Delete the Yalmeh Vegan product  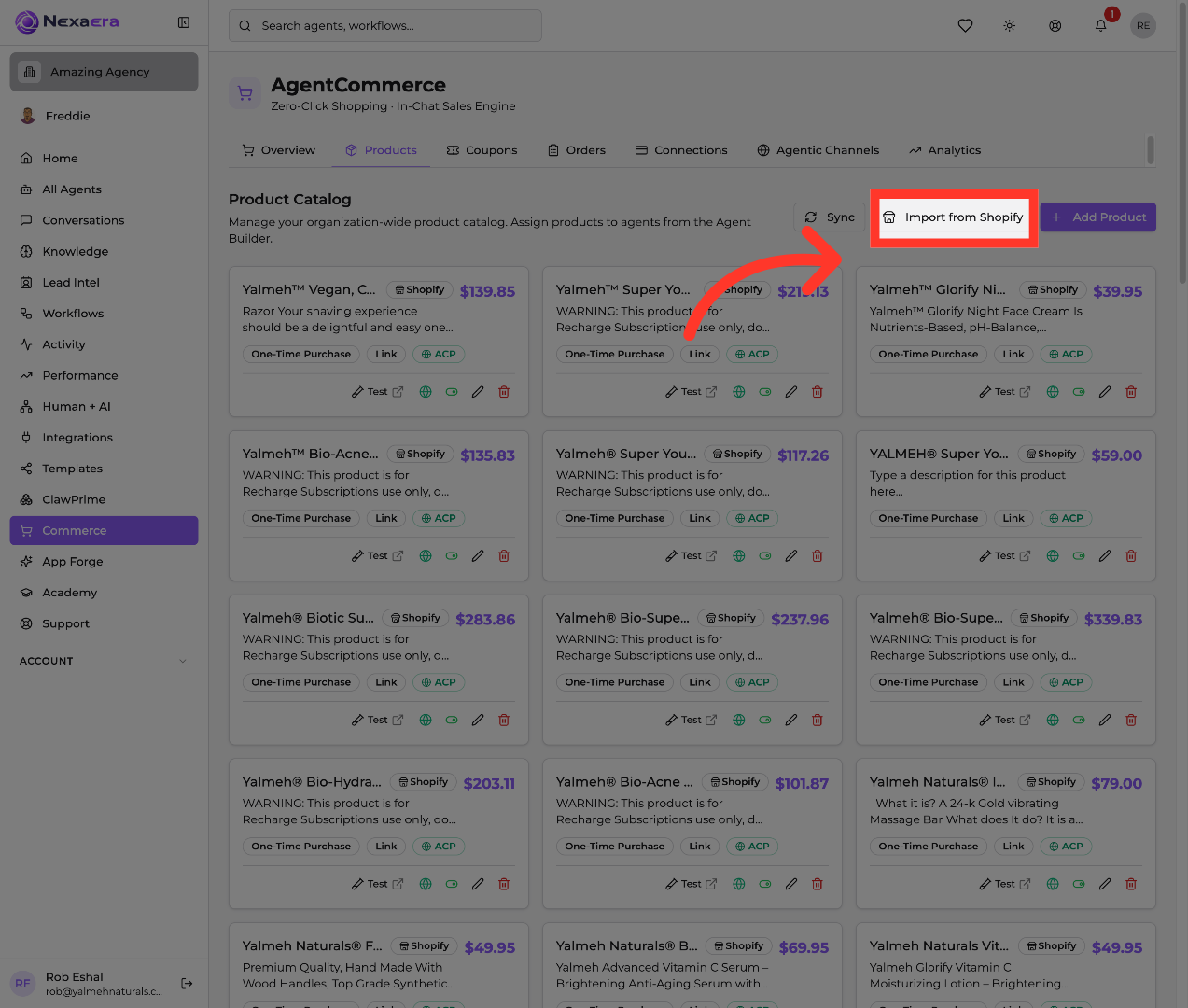[504, 392]
